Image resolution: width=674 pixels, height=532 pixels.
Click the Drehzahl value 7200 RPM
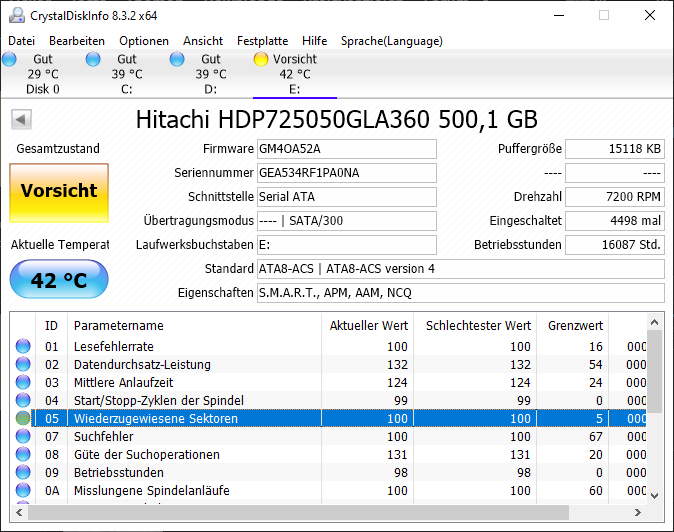tap(615, 197)
